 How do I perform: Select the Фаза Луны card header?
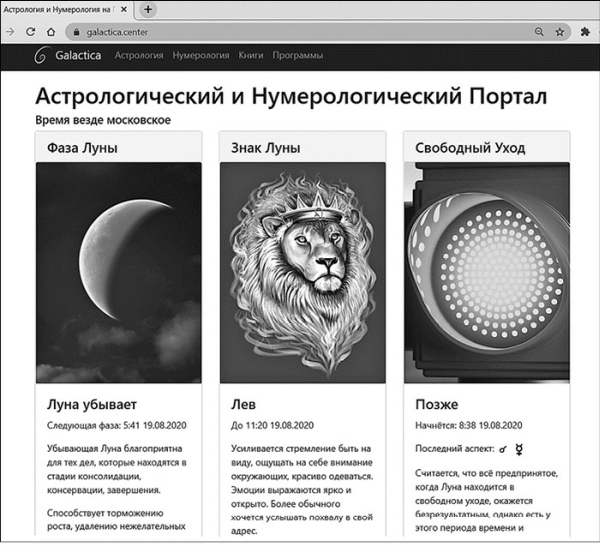[118, 147]
